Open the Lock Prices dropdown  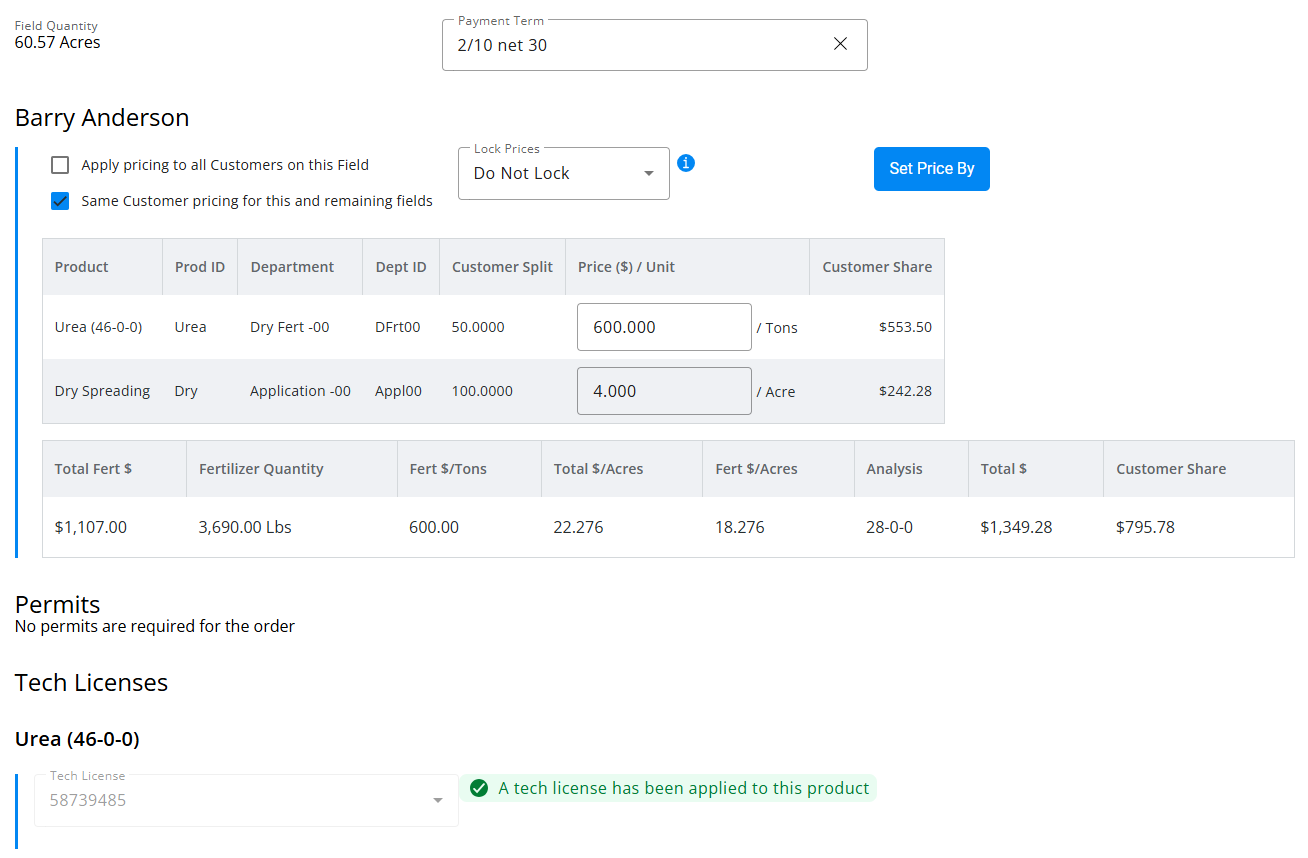point(563,173)
